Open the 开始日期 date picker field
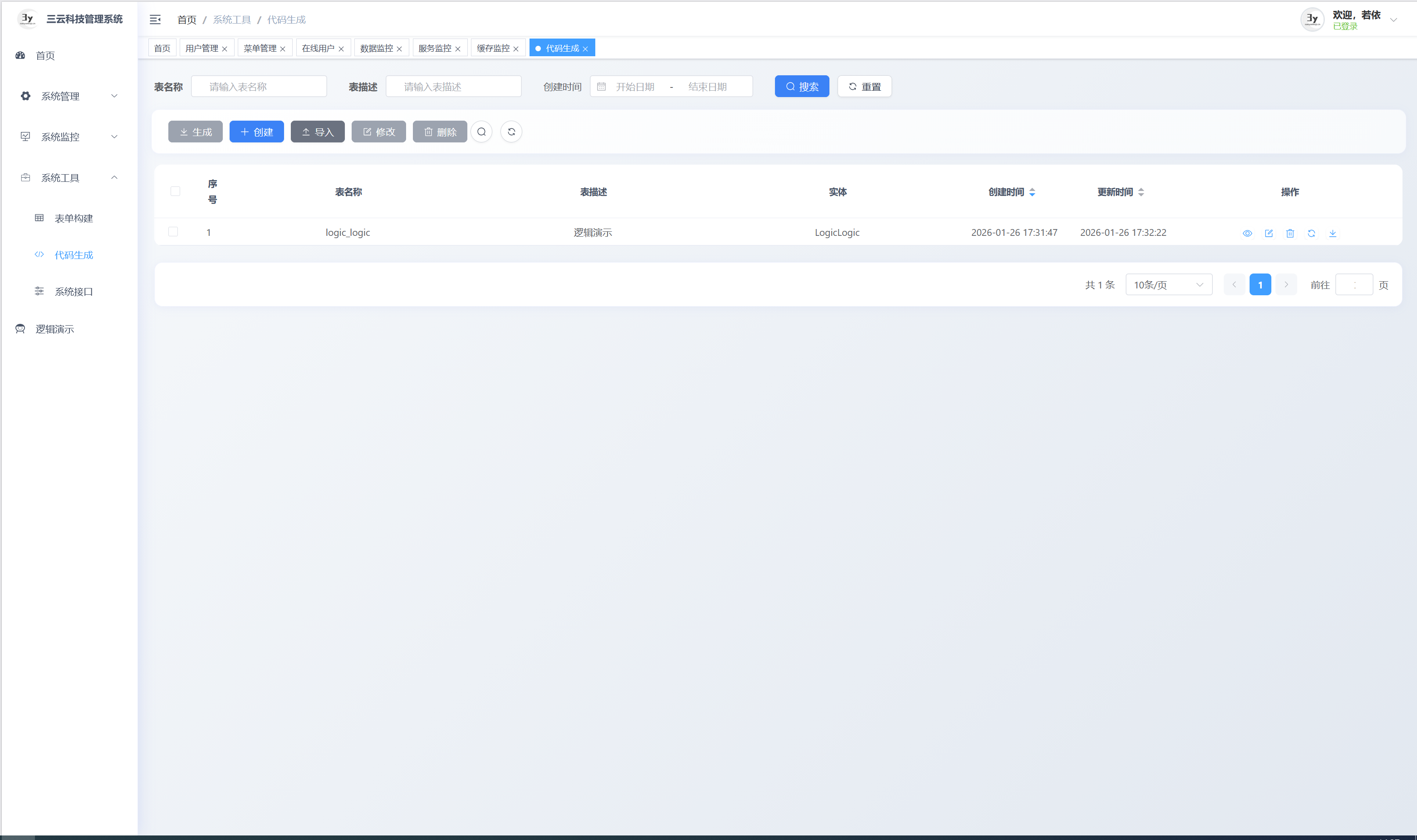The height and width of the screenshot is (840, 1417). [635, 87]
